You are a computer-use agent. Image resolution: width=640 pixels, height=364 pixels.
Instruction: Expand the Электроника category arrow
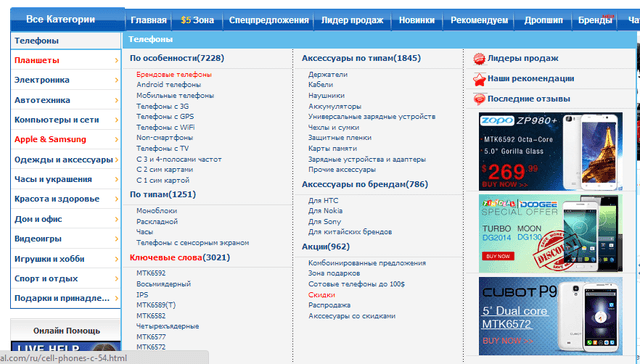(116, 80)
